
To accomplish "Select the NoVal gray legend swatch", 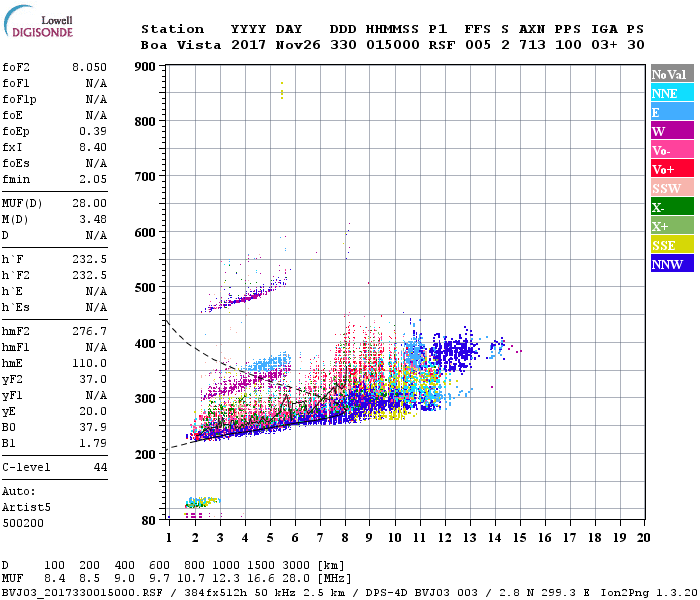I will click(x=672, y=74).
